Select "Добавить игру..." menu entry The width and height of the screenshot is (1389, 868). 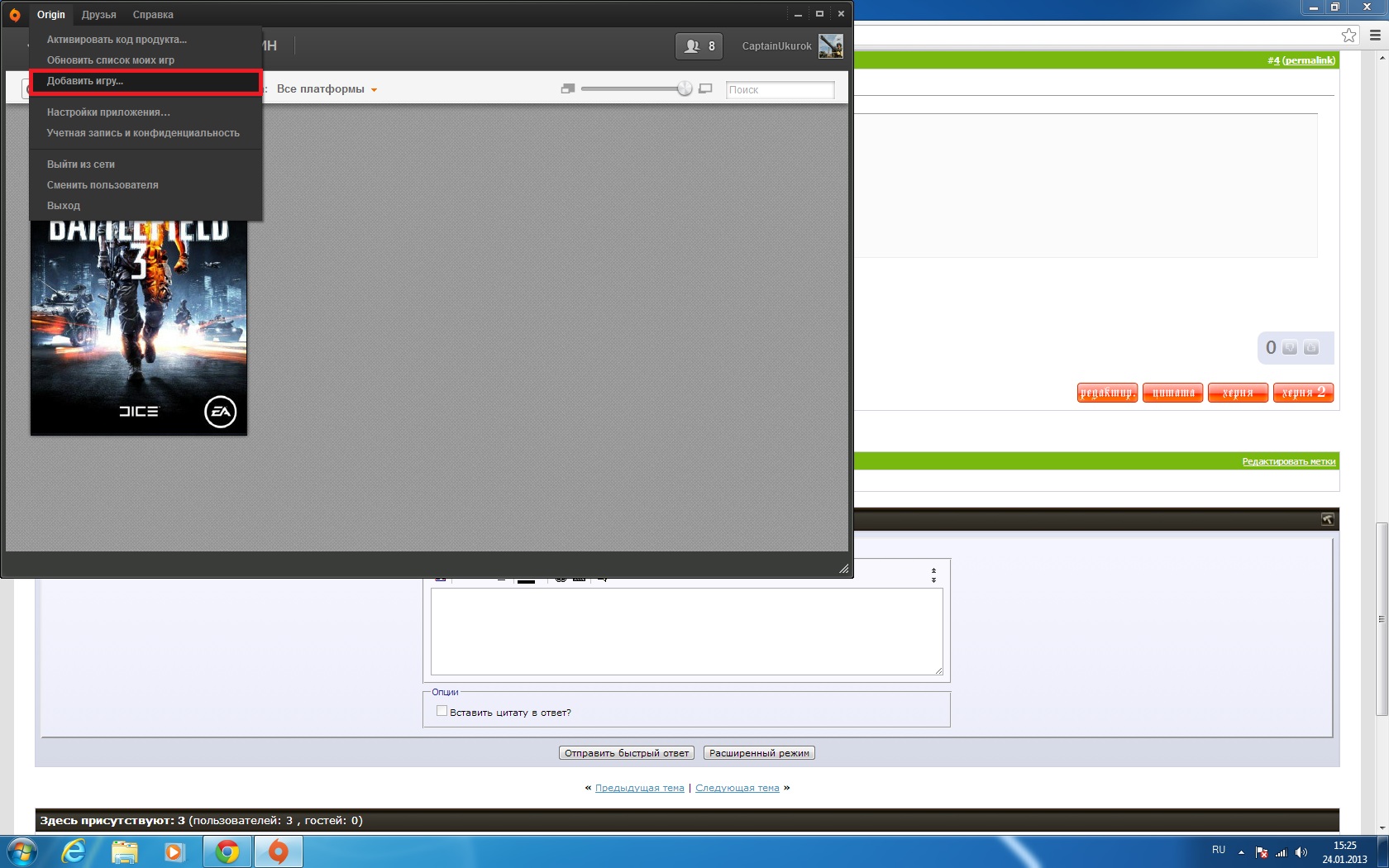tap(85, 81)
